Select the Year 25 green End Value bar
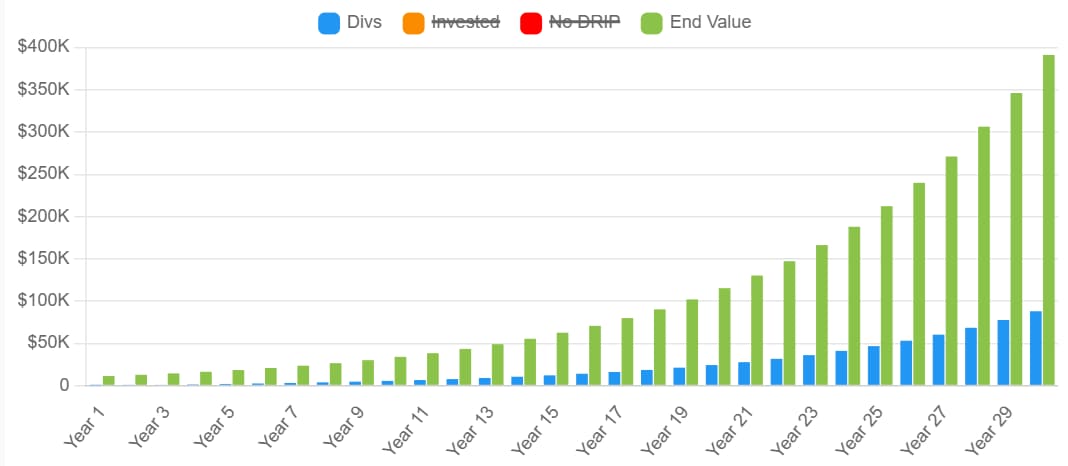This screenshot has height=466, width=1068. (x=886, y=295)
